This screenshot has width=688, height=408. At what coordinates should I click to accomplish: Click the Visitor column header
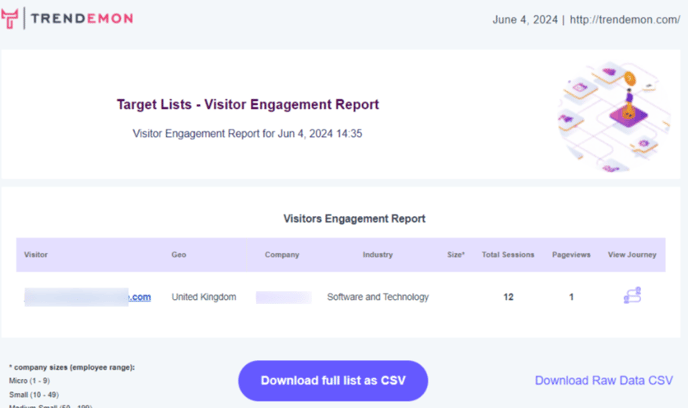(36, 254)
